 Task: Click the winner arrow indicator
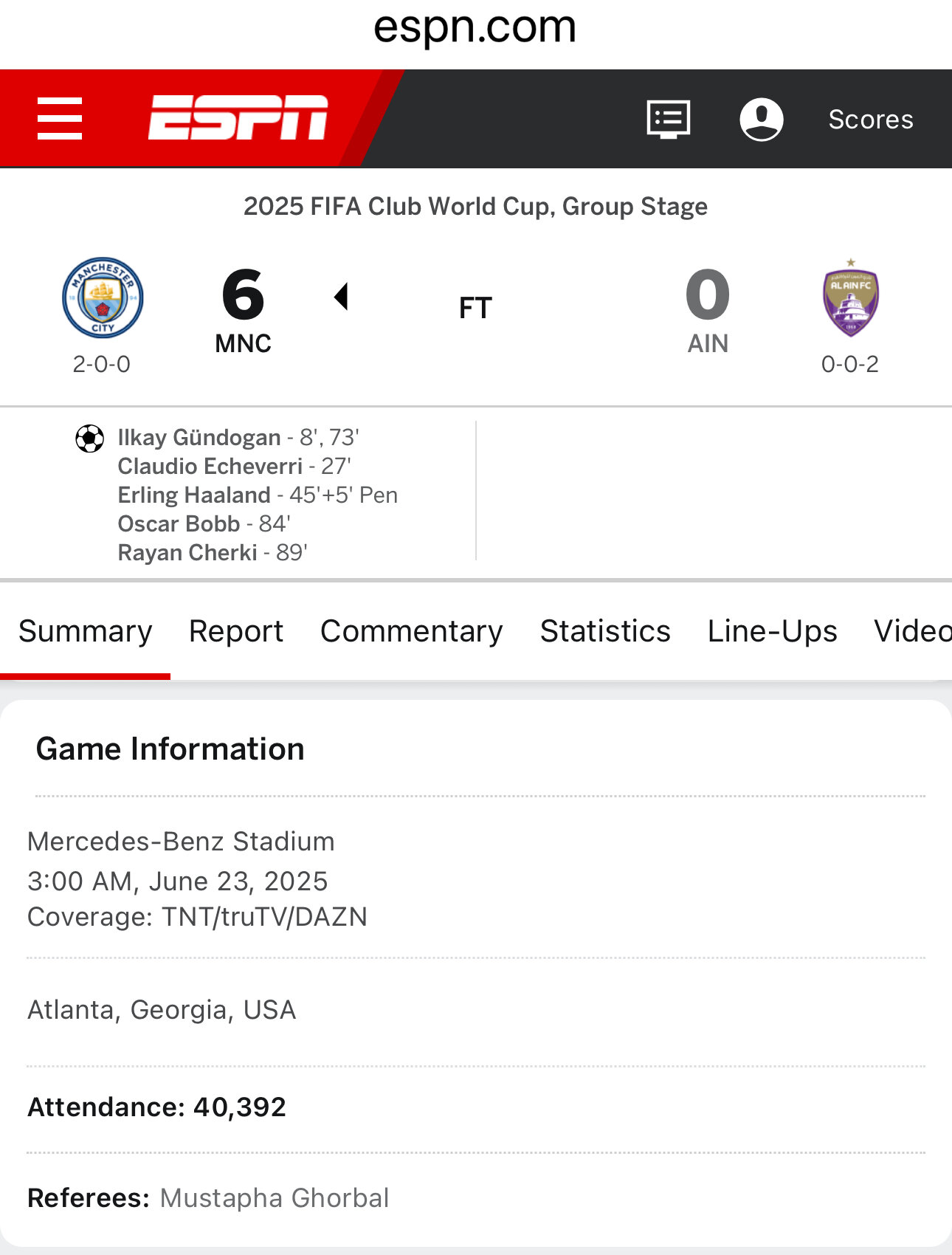(x=341, y=296)
